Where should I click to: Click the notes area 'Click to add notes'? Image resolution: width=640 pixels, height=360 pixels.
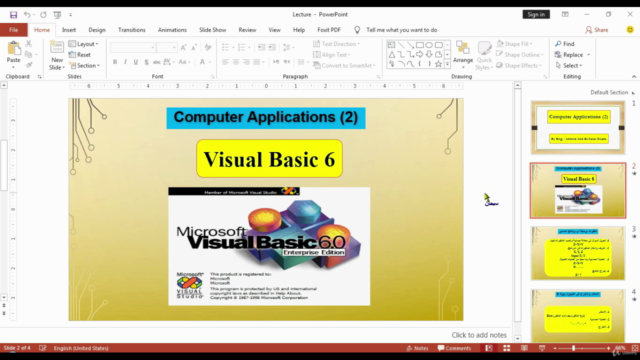pos(479,335)
